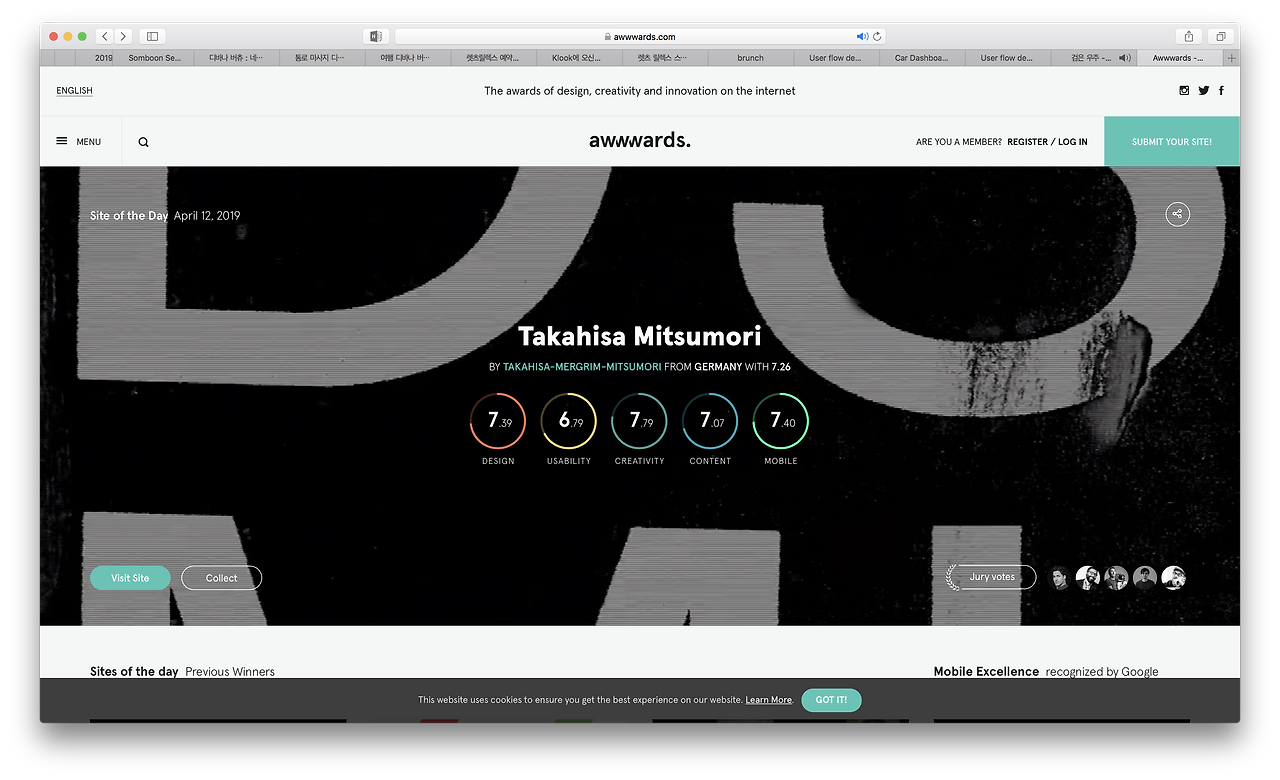The image size is (1280, 780).
Task: Open the fifth jury member avatar
Action: [1173, 577]
